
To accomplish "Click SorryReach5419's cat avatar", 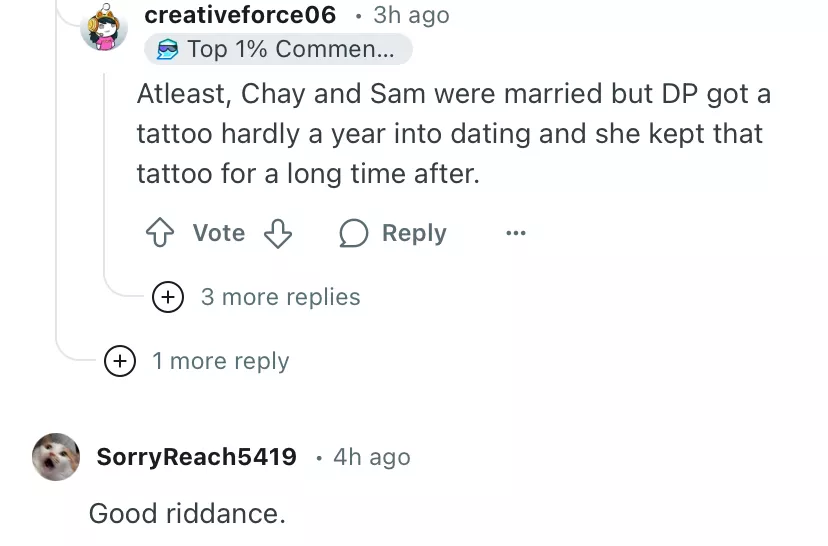I will [x=56, y=457].
